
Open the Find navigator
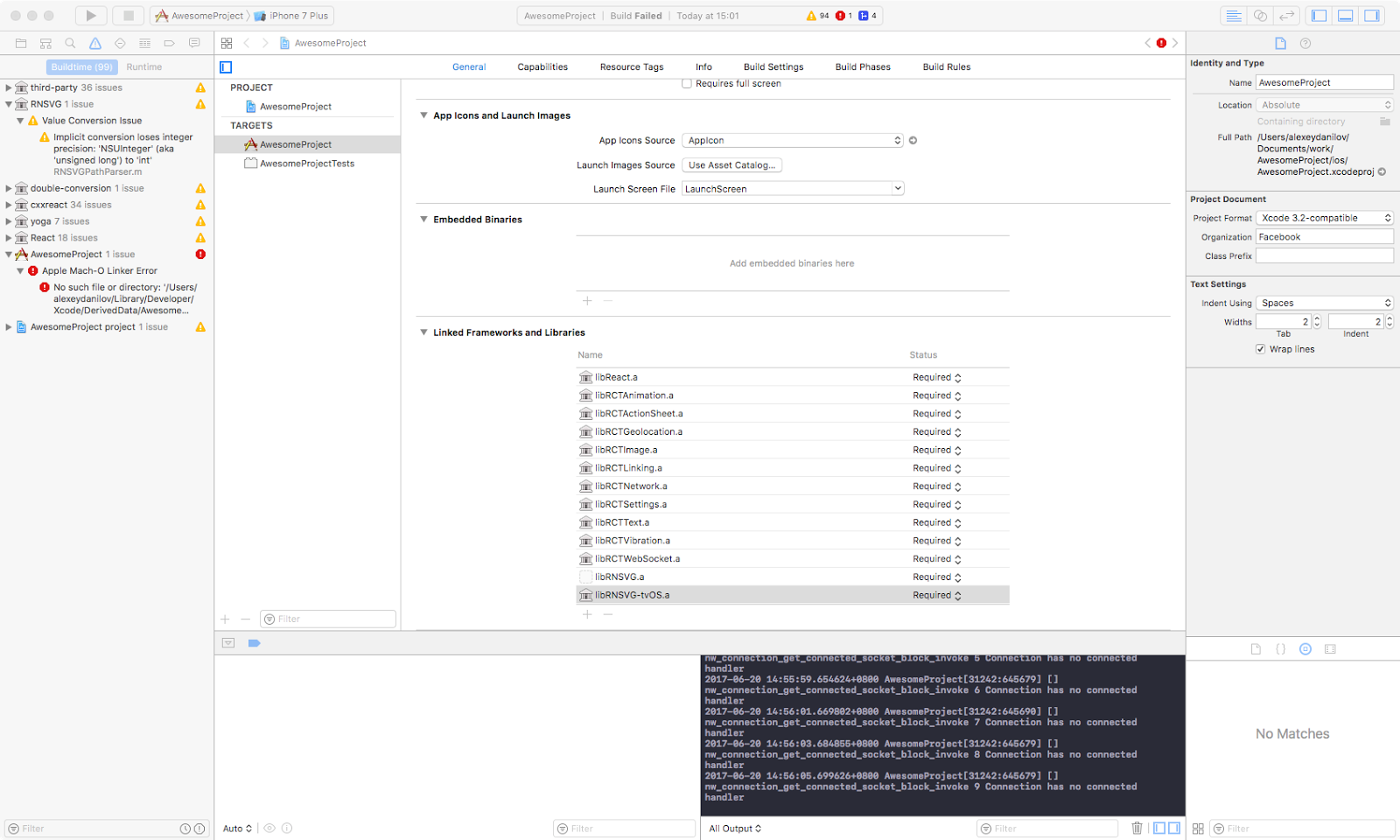[70, 43]
